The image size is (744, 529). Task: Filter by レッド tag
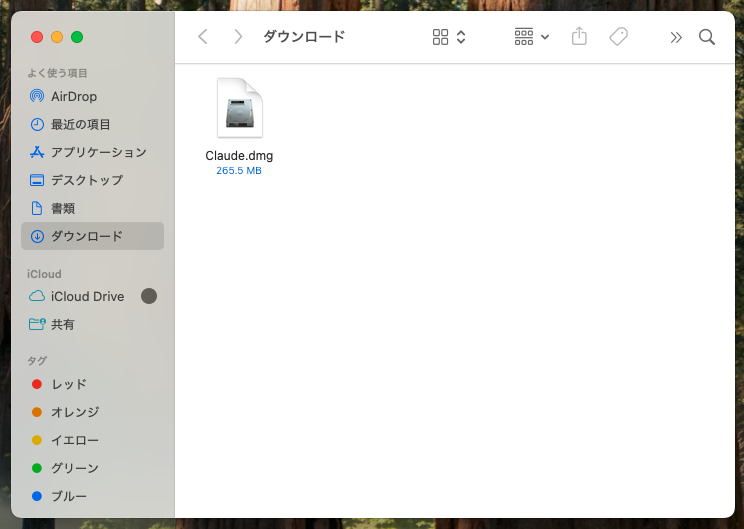(93, 384)
